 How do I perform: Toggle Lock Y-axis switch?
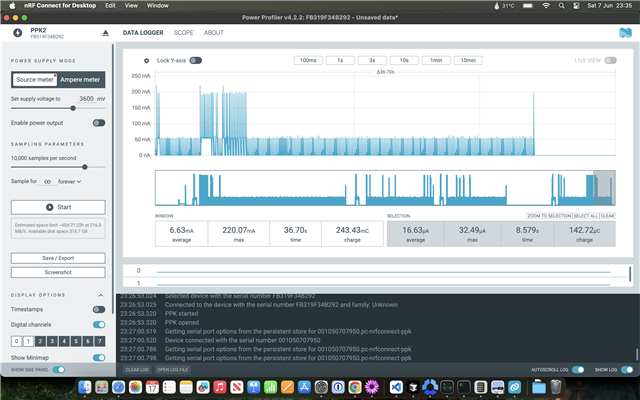tap(196, 60)
